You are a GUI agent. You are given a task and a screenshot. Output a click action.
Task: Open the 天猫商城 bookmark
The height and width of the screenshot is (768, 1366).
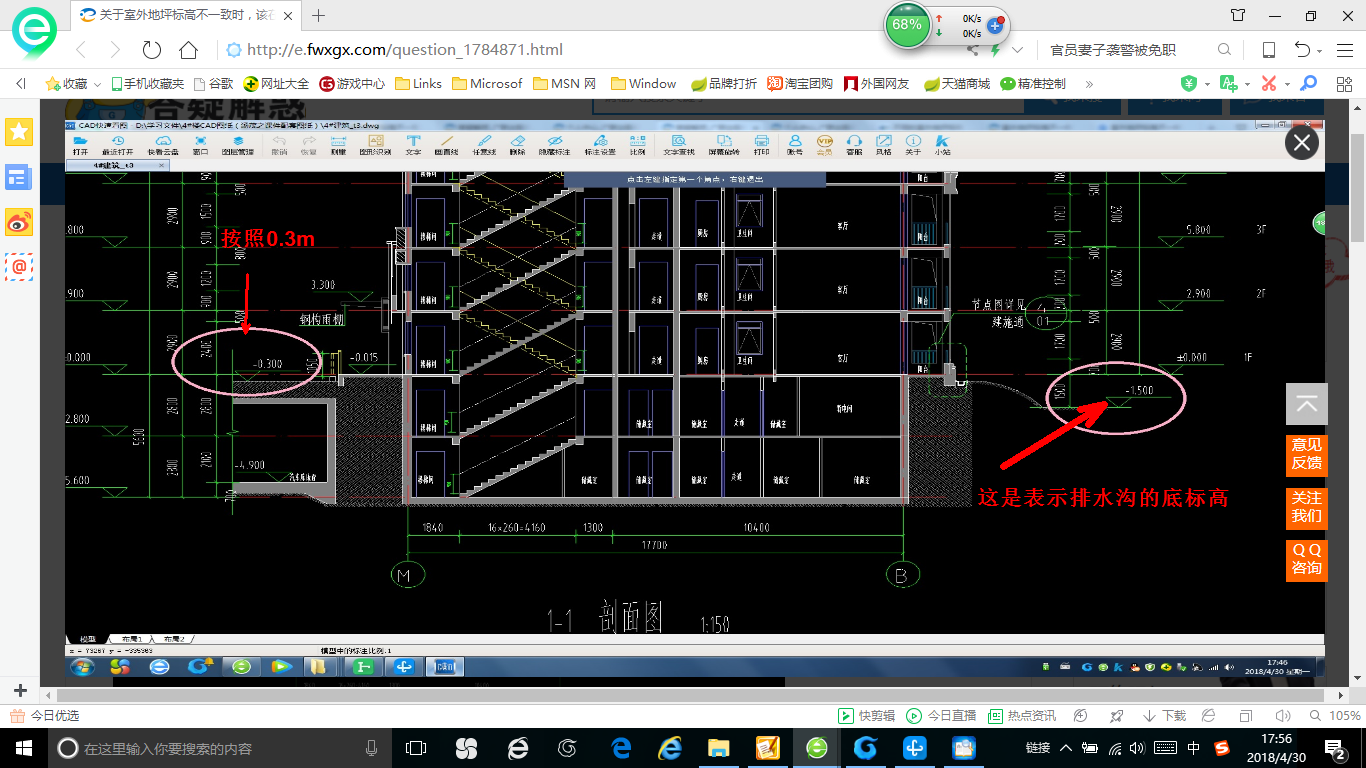(957, 84)
